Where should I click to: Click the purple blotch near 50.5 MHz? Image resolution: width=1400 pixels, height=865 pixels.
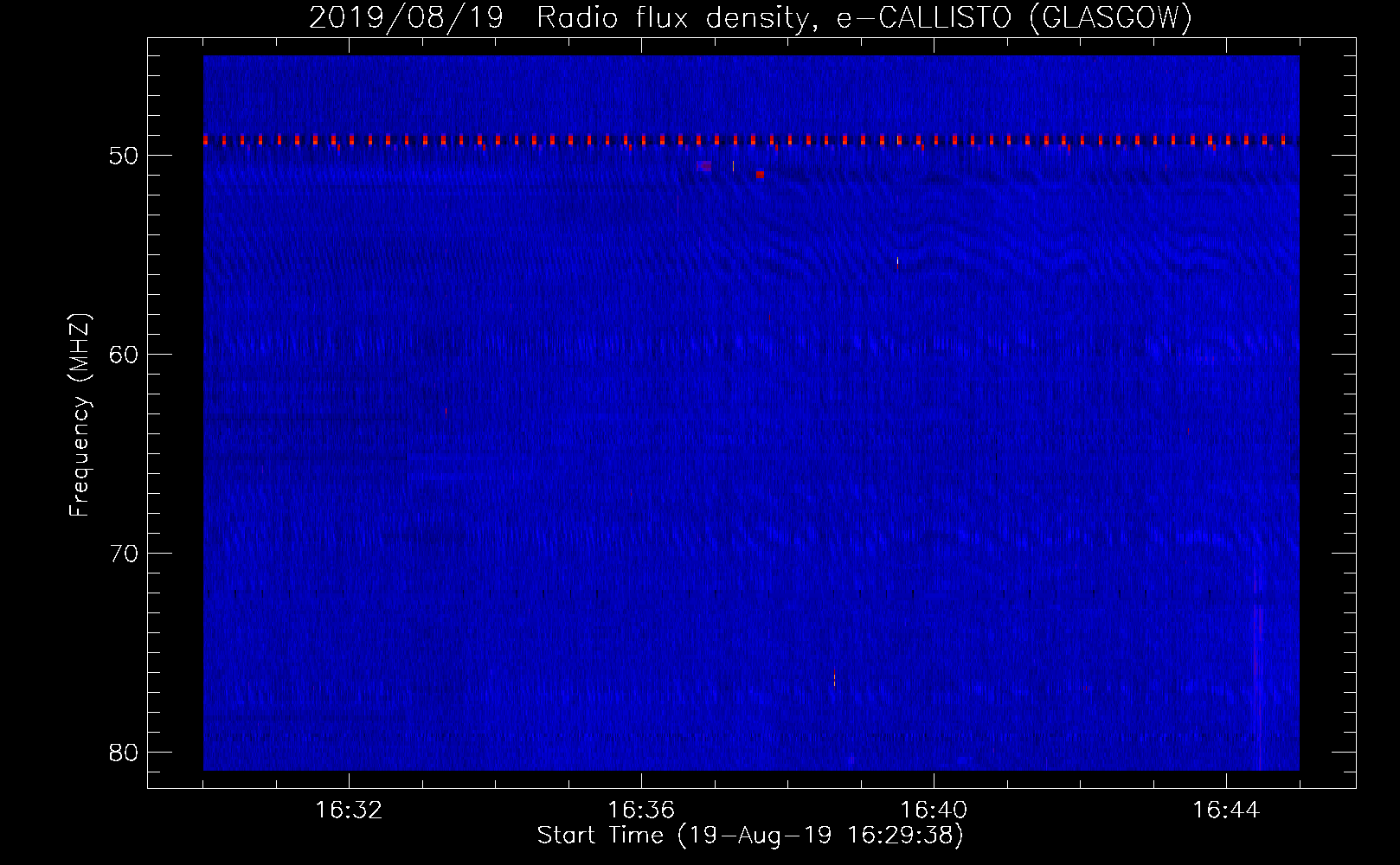pos(704,165)
